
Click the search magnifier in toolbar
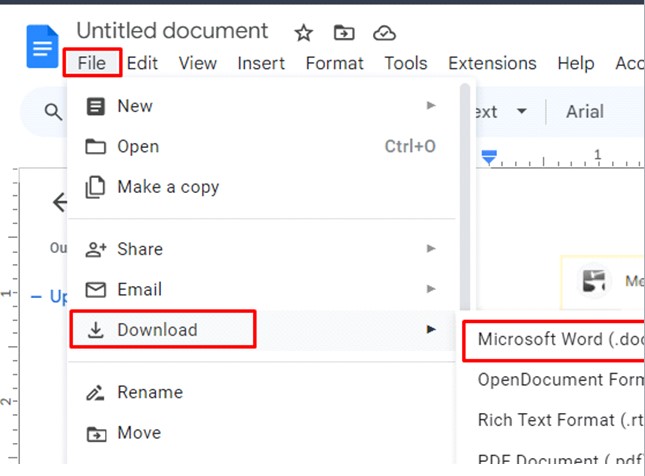pos(53,111)
